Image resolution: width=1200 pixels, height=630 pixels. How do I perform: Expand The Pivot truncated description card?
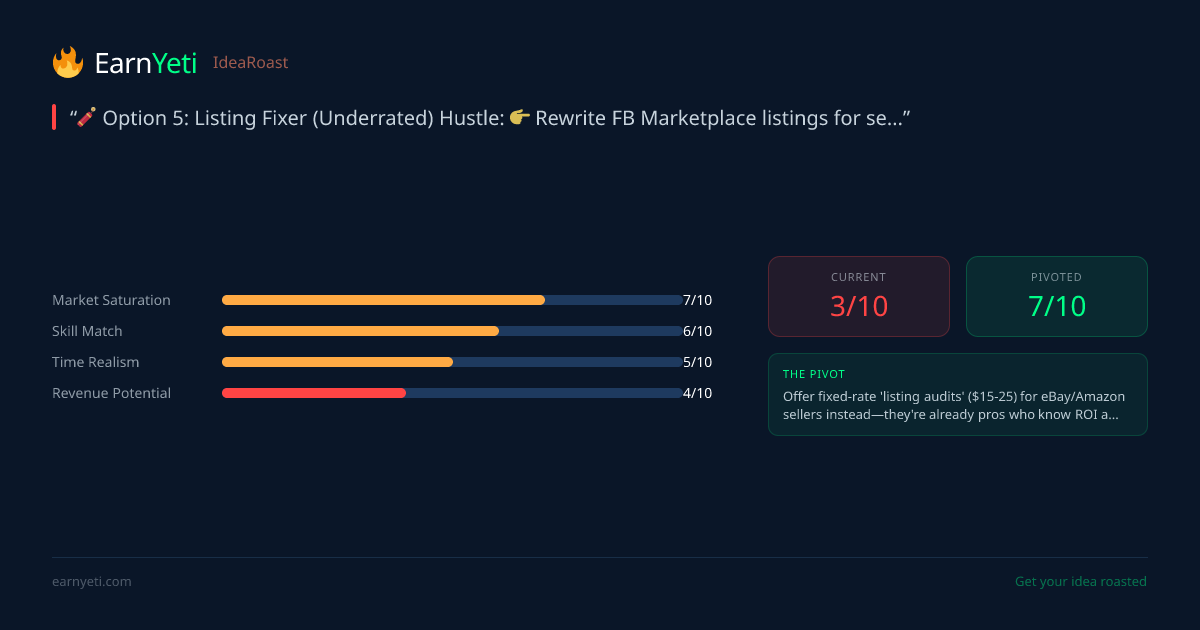957,394
